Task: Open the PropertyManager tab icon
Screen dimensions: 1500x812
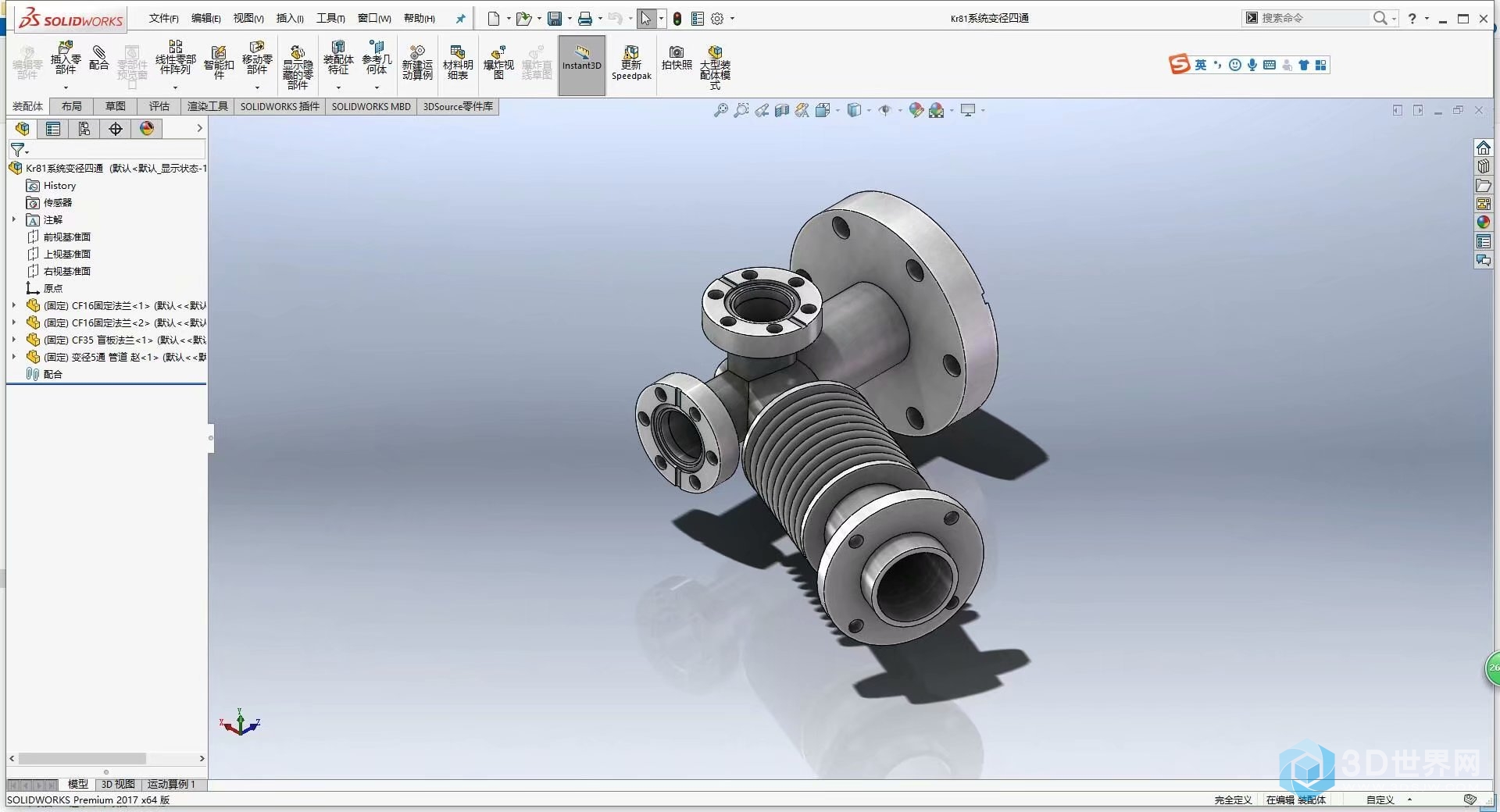Action: (53, 129)
